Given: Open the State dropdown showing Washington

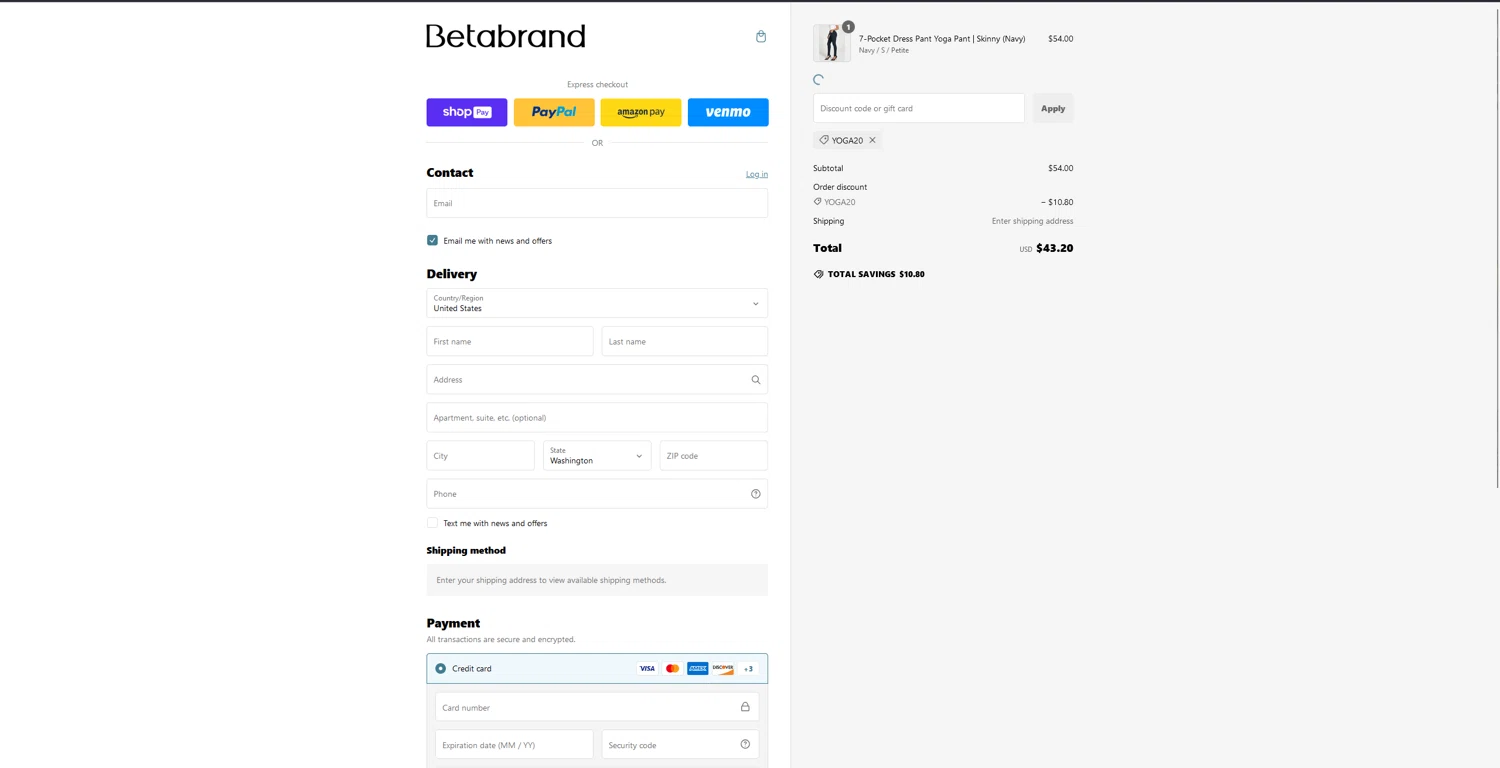Looking at the screenshot, I should [x=597, y=456].
